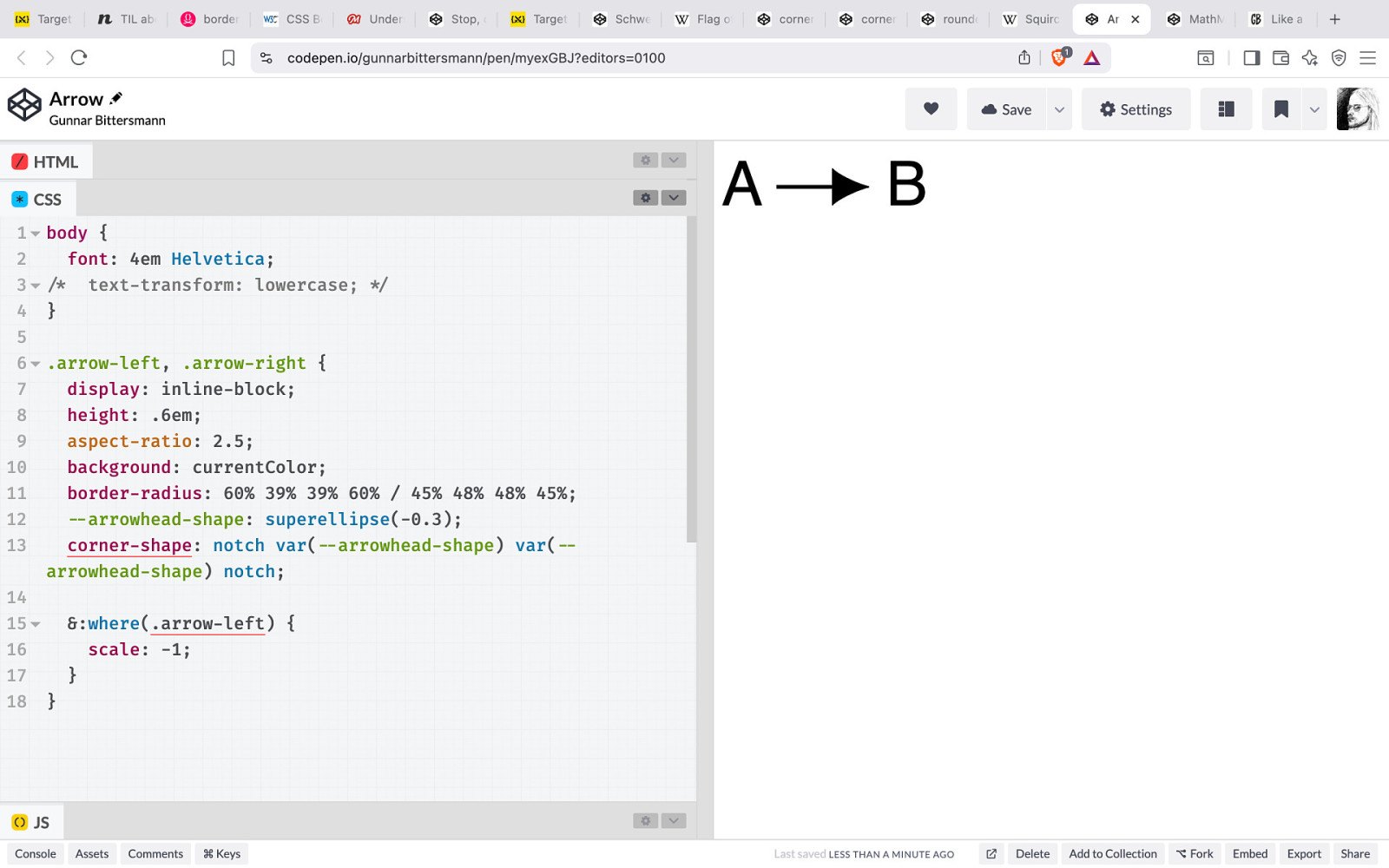
Task: Click superellipse(-0.3) value on line 12
Action: (x=359, y=520)
